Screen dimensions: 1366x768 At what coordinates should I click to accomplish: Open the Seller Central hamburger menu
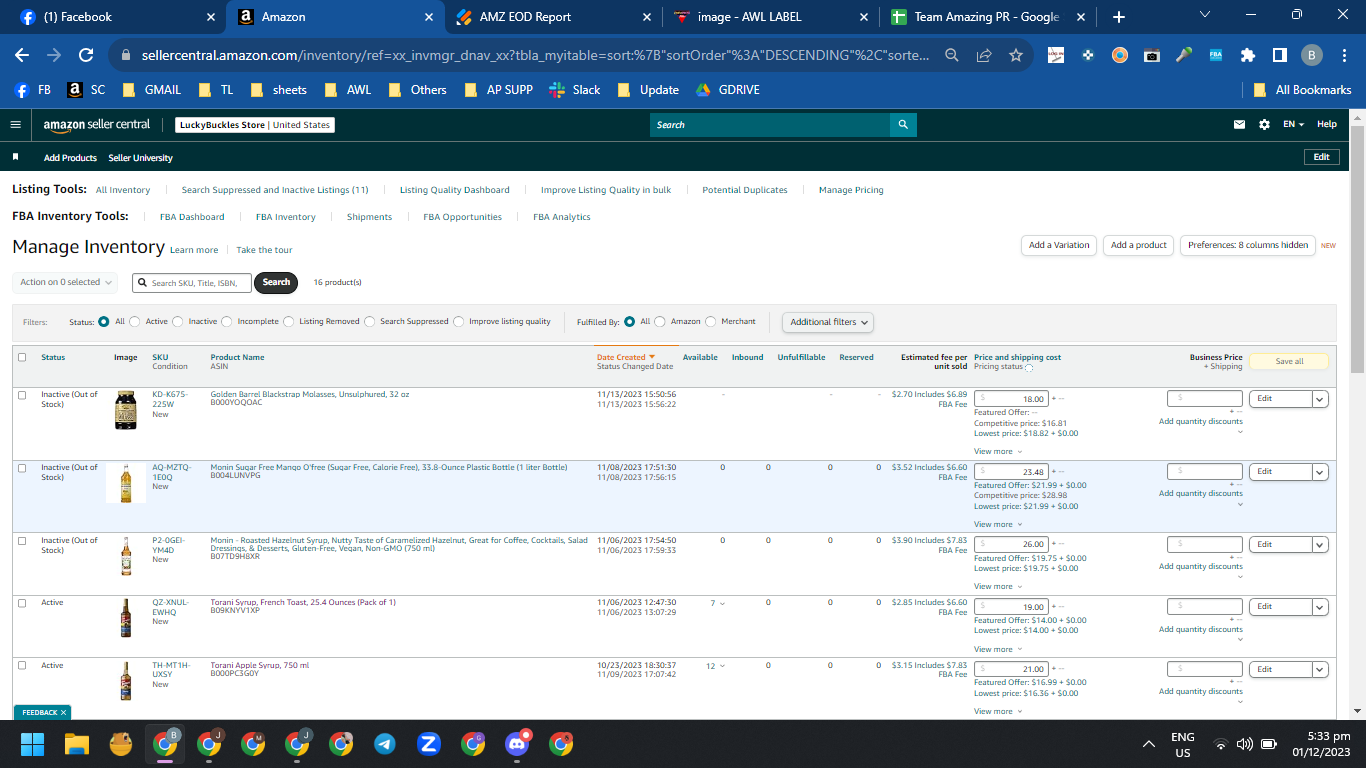pos(15,125)
